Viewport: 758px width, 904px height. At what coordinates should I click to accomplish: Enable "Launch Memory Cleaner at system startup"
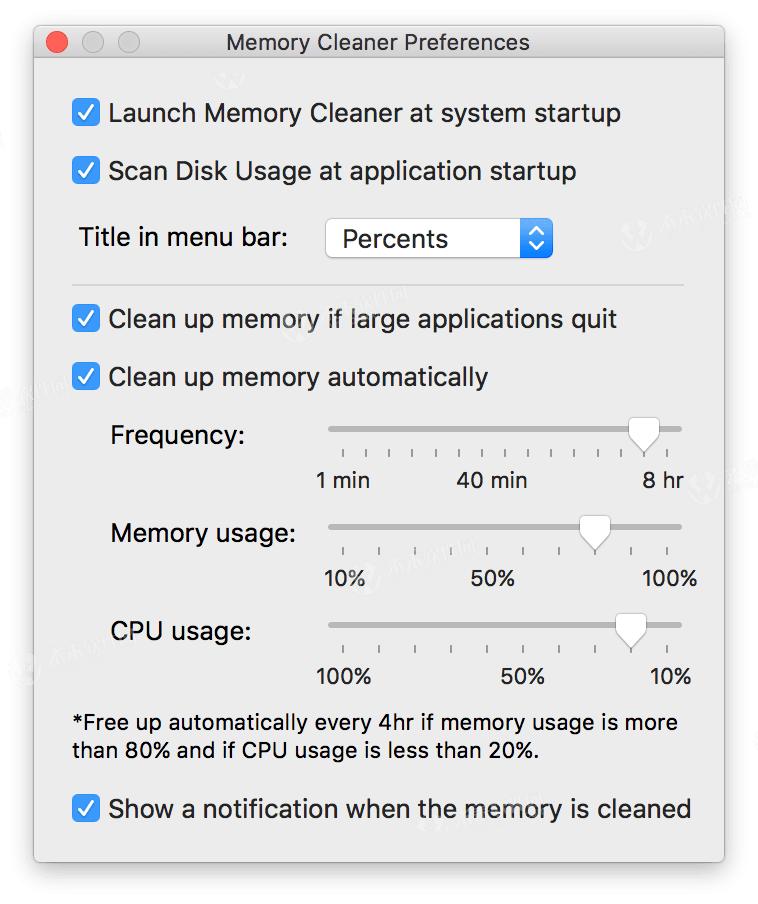tap(86, 113)
